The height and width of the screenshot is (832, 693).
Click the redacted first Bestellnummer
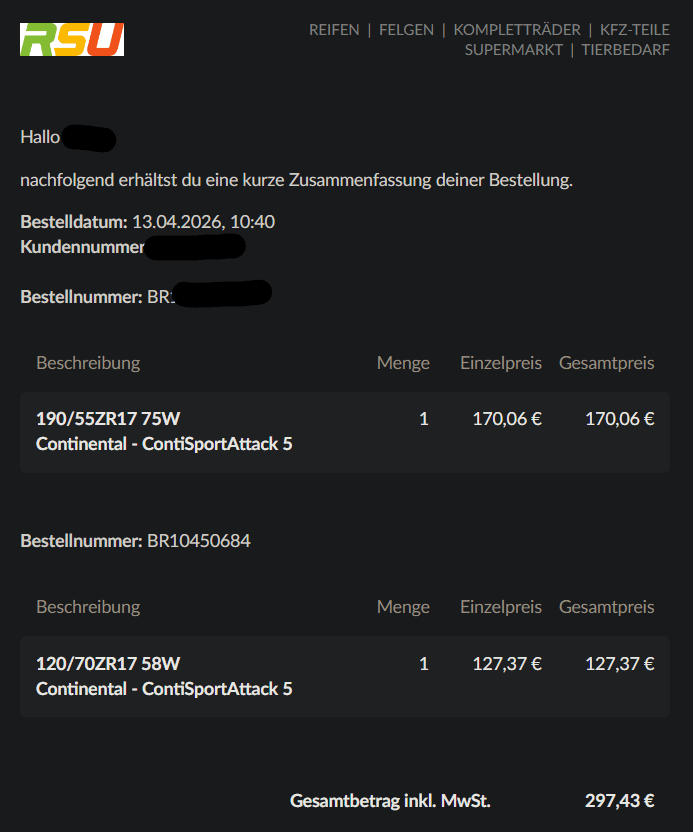222,295
